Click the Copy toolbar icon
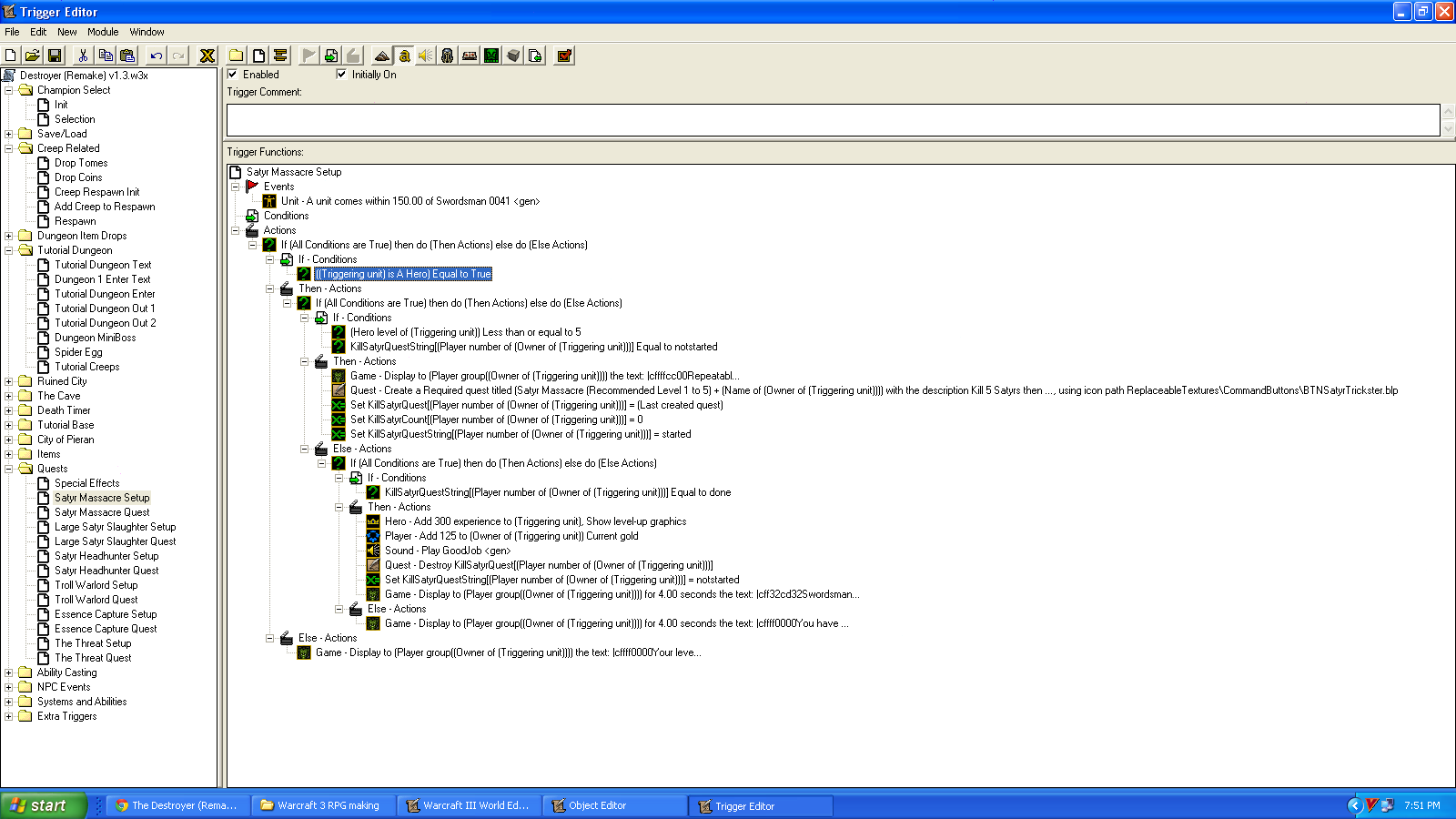The height and width of the screenshot is (819, 1456). [x=106, y=56]
